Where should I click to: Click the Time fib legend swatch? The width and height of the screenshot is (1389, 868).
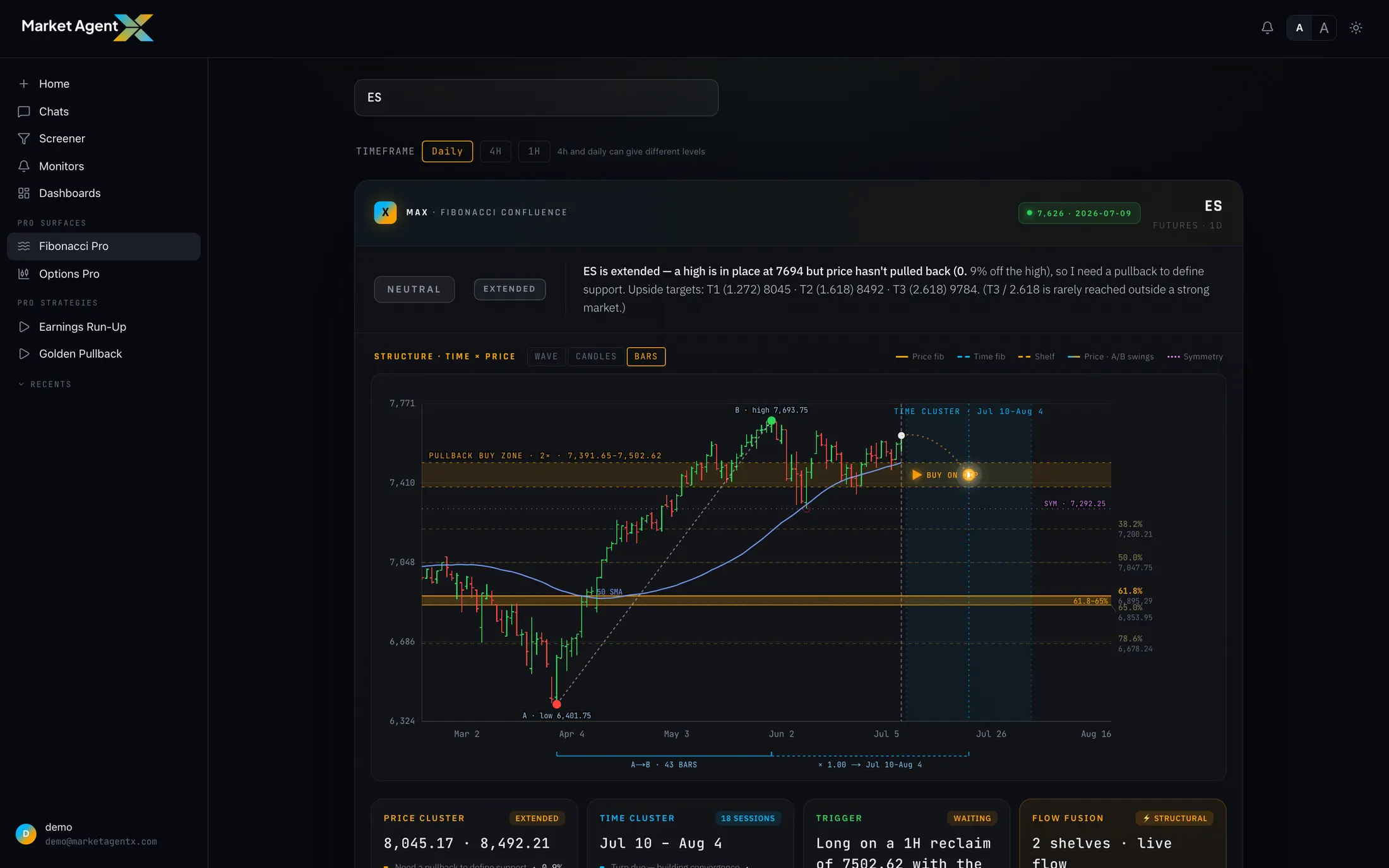point(963,357)
